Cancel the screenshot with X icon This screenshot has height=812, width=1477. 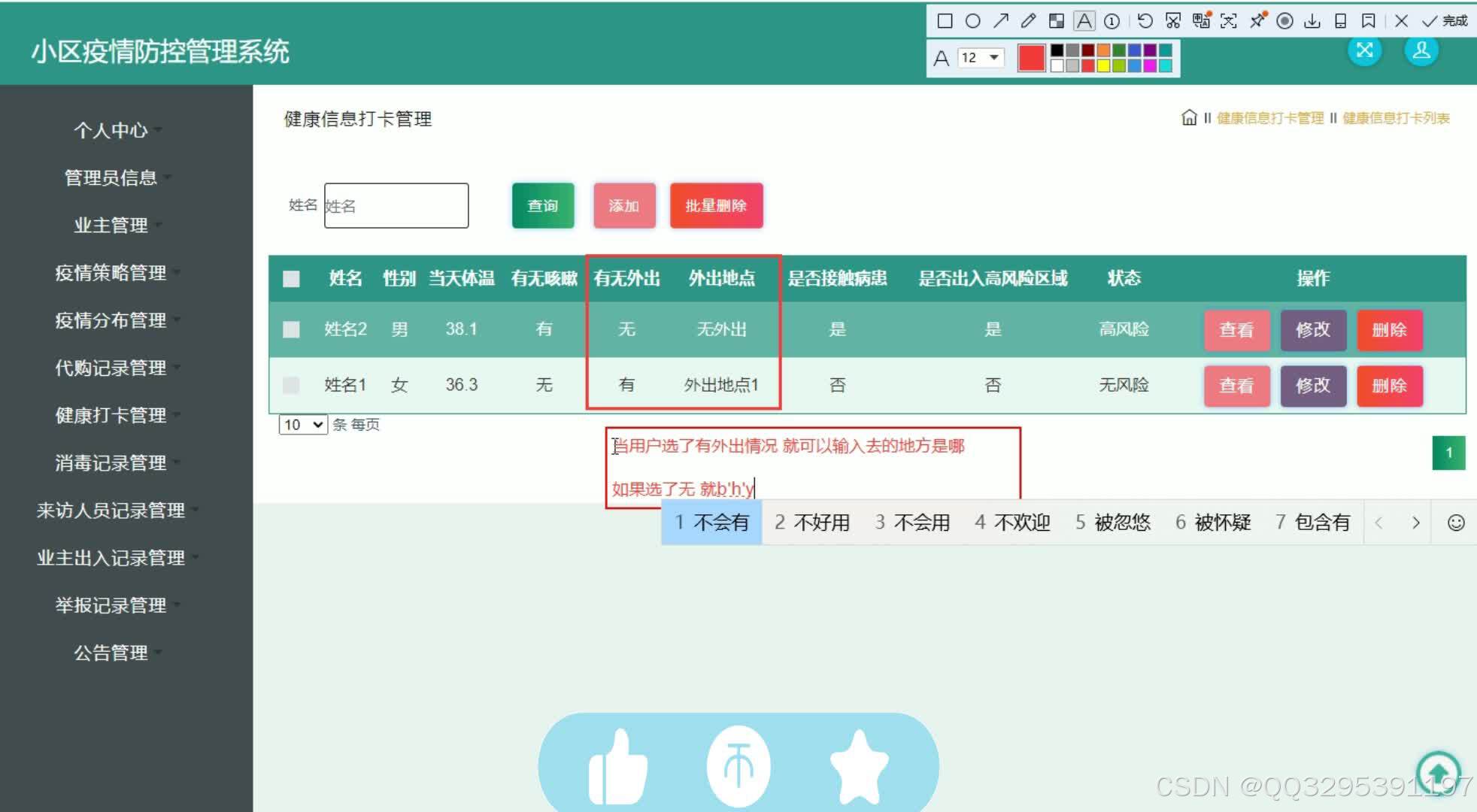click(x=1400, y=21)
